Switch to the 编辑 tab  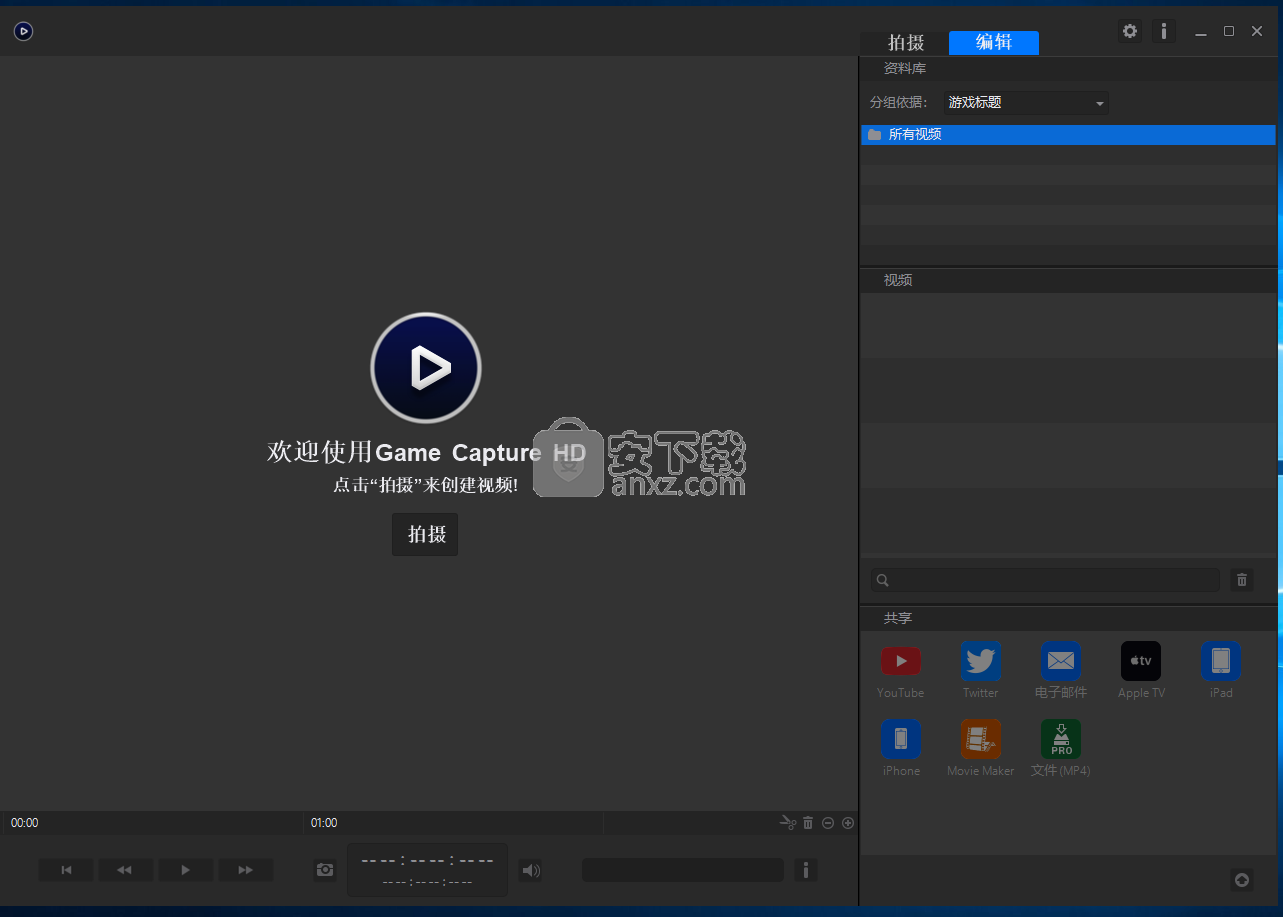pyautogui.click(x=994, y=42)
